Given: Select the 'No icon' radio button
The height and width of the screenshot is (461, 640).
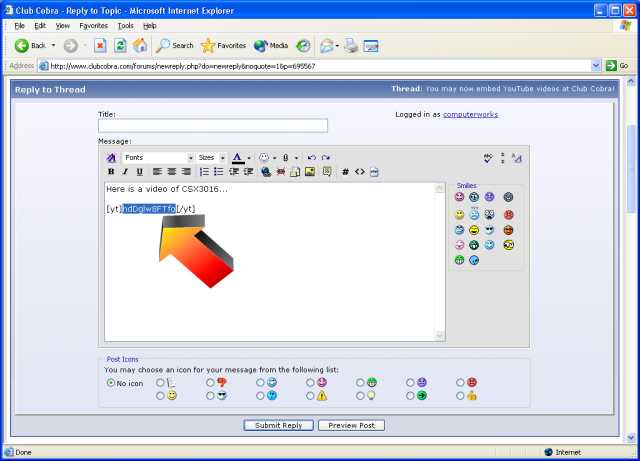Looking at the screenshot, I should [x=111, y=383].
